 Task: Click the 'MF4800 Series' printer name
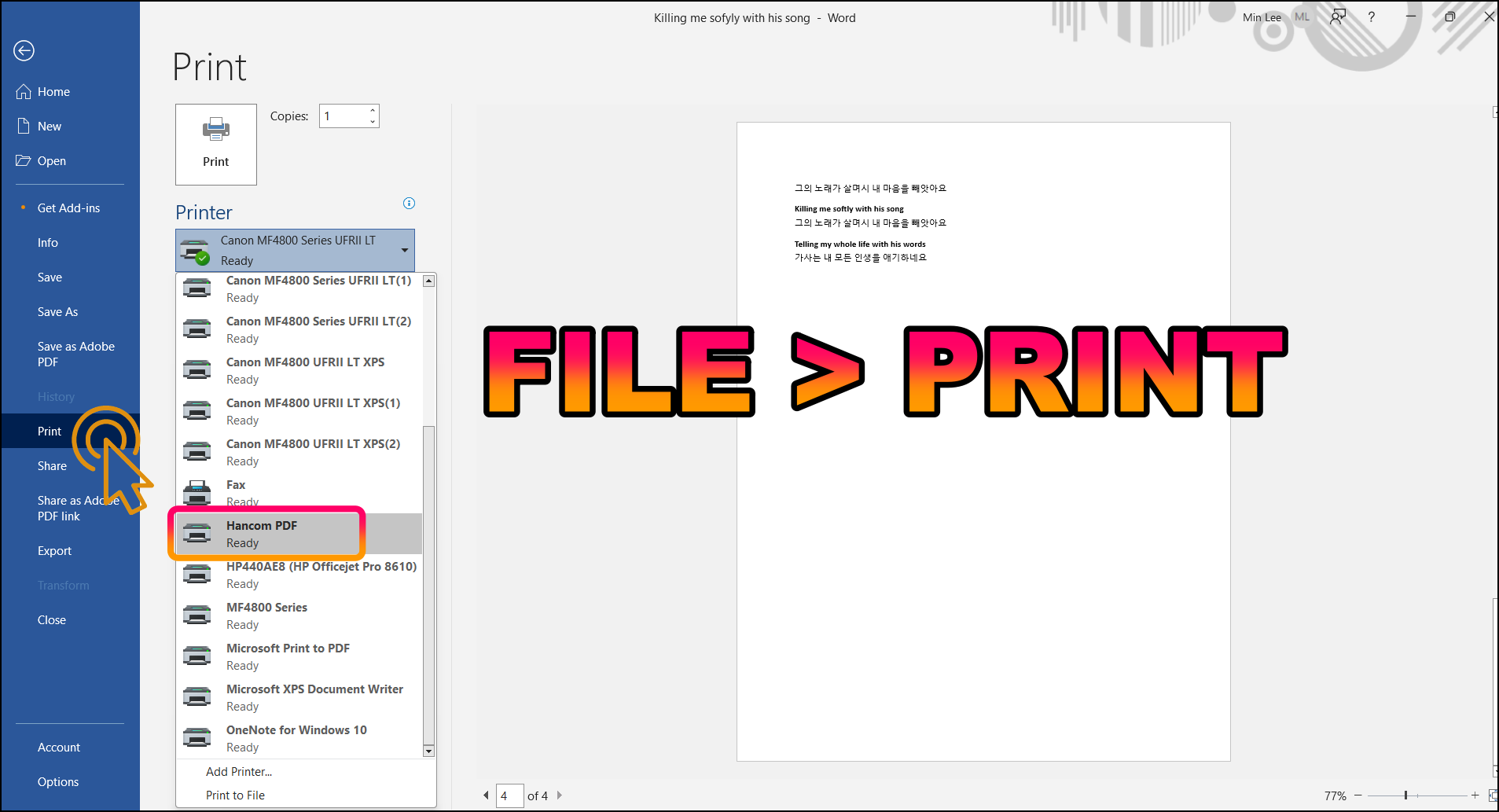click(x=266, y=608)
